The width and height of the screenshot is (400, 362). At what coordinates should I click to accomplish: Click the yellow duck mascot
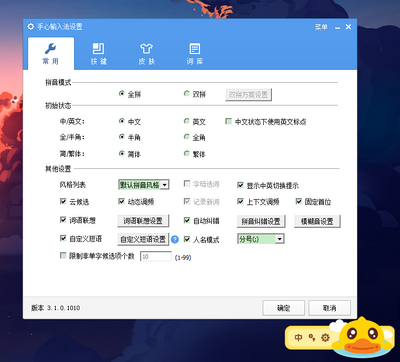click(x=362, y=337)
